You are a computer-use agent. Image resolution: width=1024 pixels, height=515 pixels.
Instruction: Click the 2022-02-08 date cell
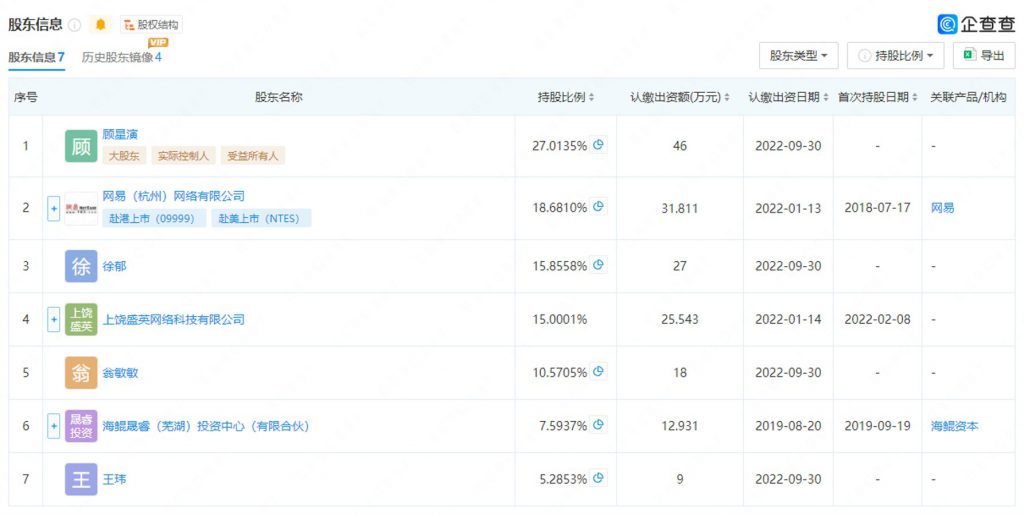click(877, 319)
